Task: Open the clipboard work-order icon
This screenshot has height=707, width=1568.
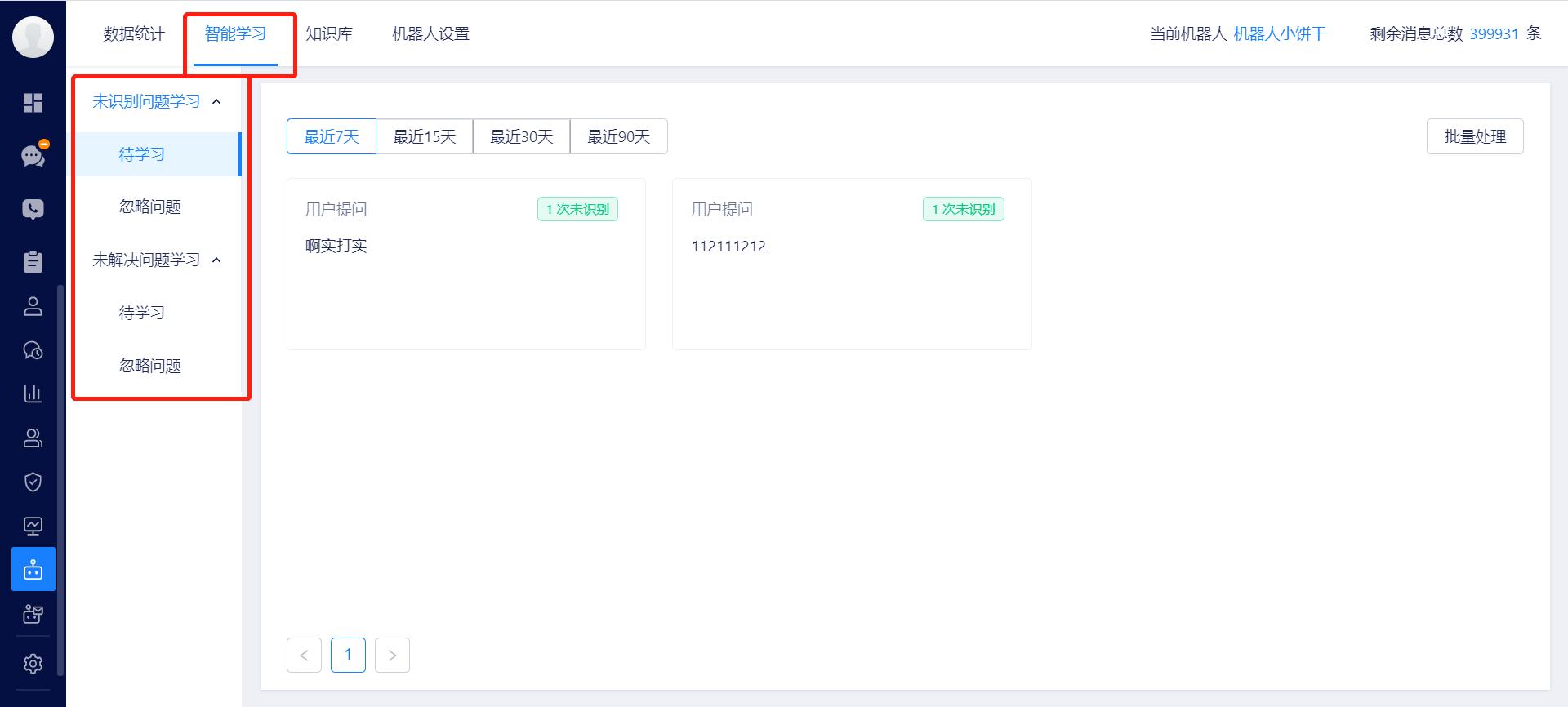Action: [x=33, y=262]
